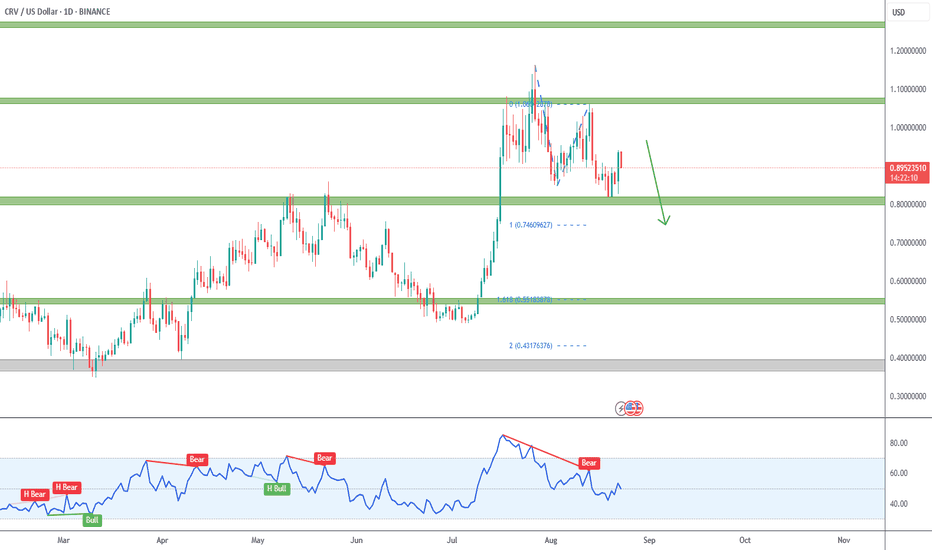Click the green H Bull divergence label

point(277,488)
